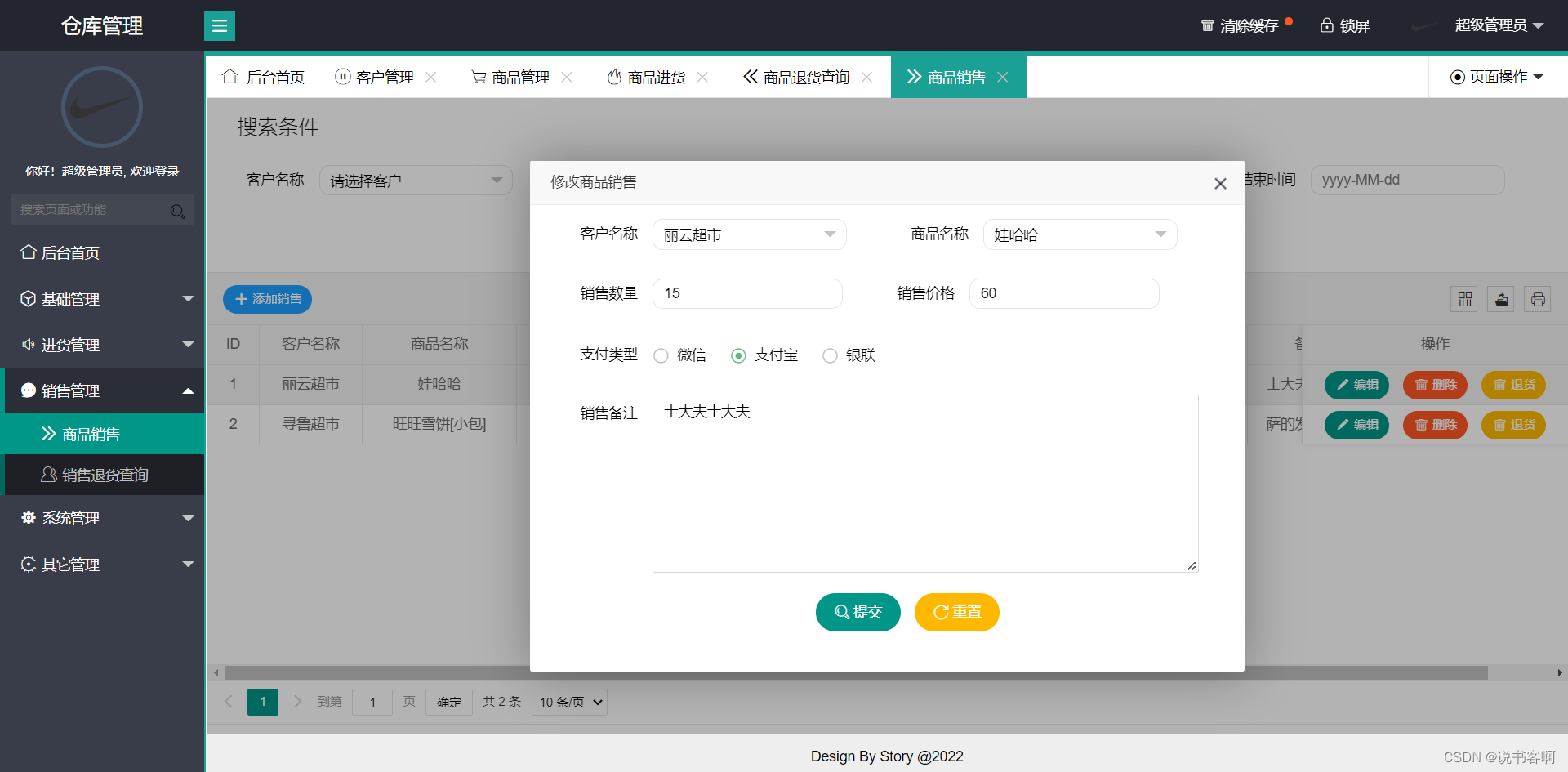The width and height of the screenshot is (1568, 772).
Task: Expand 系统管理 sidebar menu
Action: [x=102, y=518]
